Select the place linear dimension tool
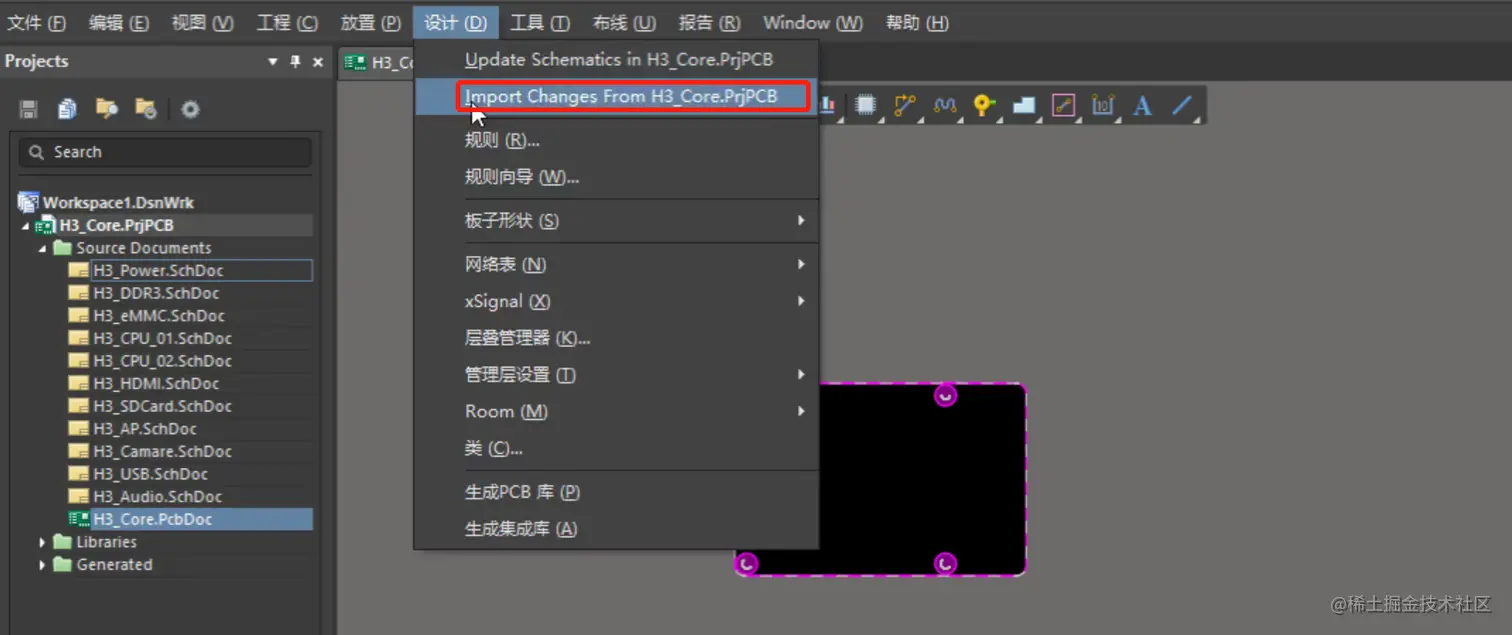 click(1103, 105)
